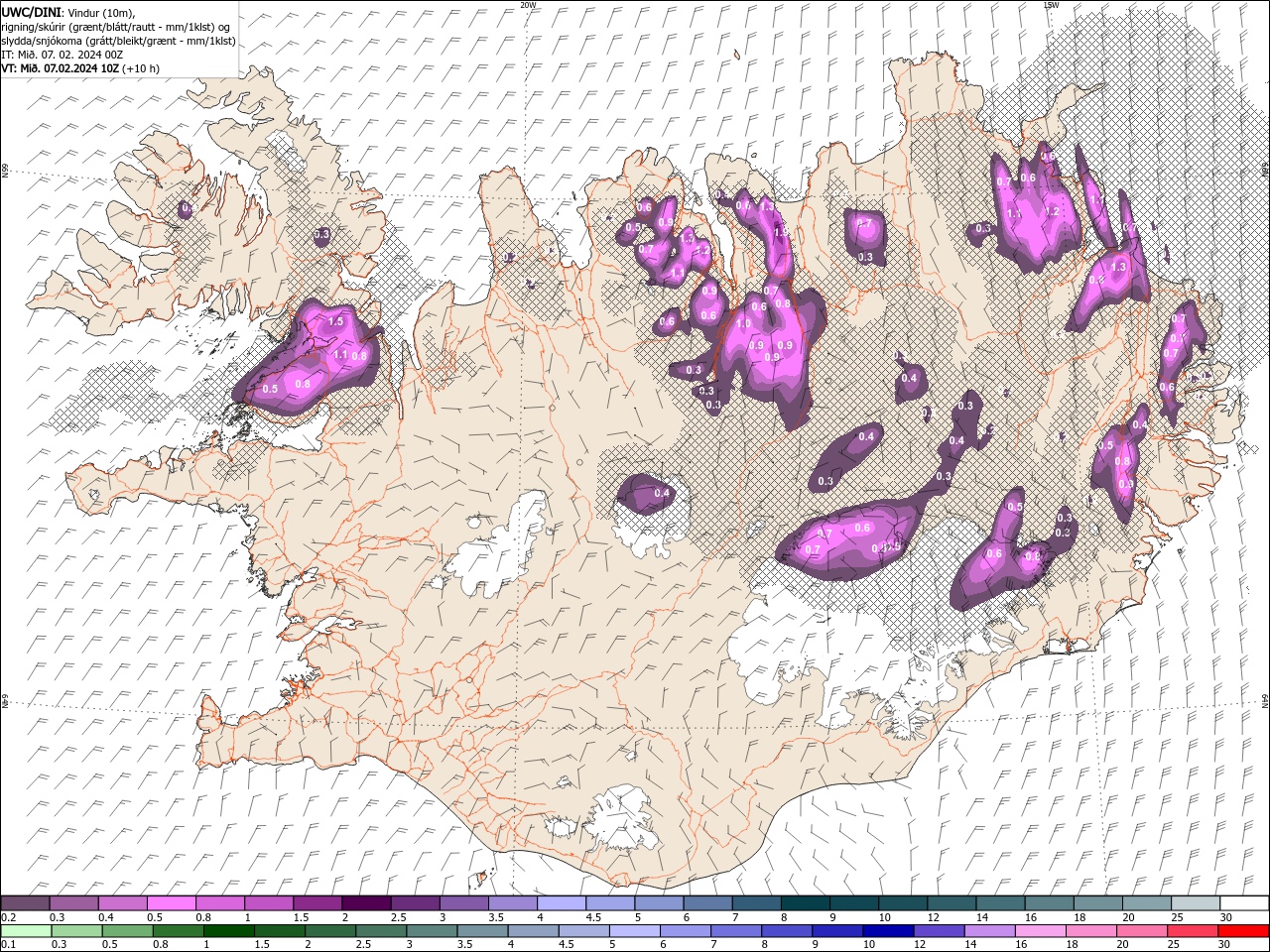Screen dimensions: 1270x952
Task: Pick the lower legend swatch starting at 3
Action: coord(433,931)
